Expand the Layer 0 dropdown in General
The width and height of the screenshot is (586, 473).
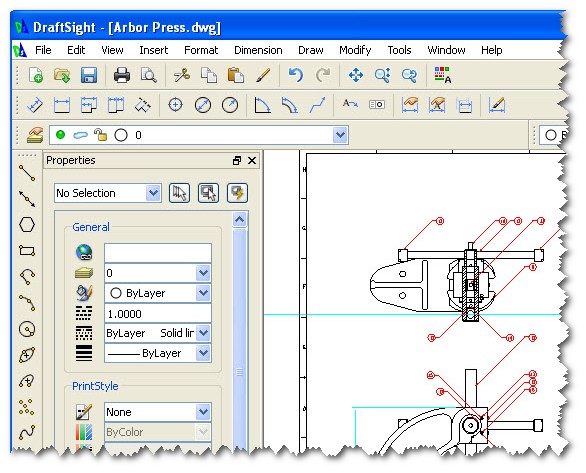[203, 273]
